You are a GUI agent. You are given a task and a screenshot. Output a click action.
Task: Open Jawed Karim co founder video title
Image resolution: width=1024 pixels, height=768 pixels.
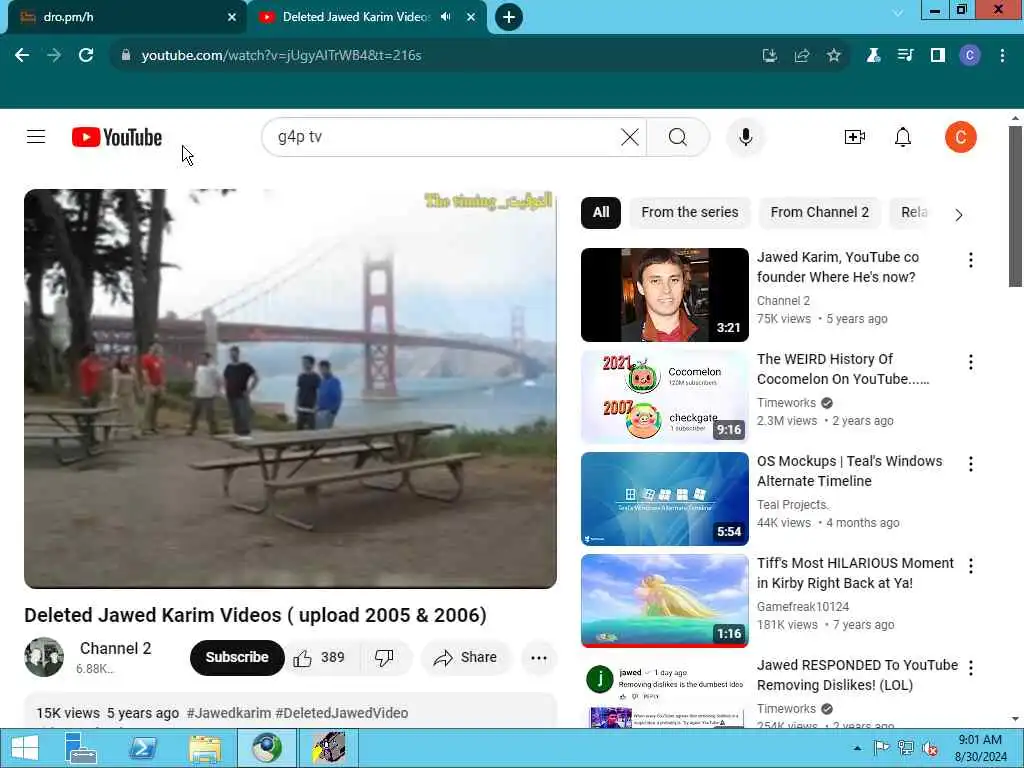838,267
